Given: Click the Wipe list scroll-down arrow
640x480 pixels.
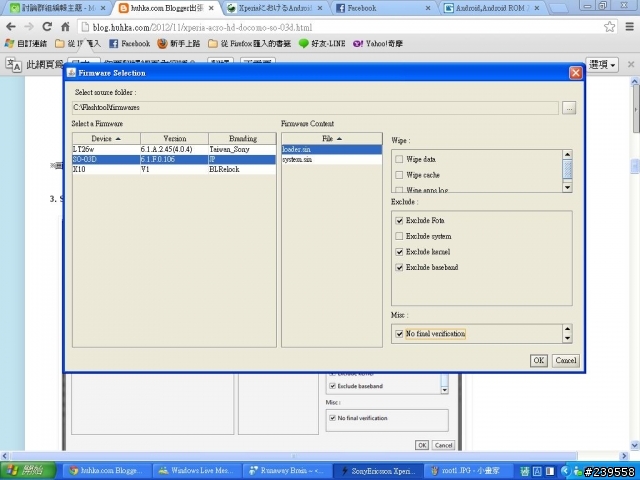Looking at the screenshot, I should coord(567,187).
